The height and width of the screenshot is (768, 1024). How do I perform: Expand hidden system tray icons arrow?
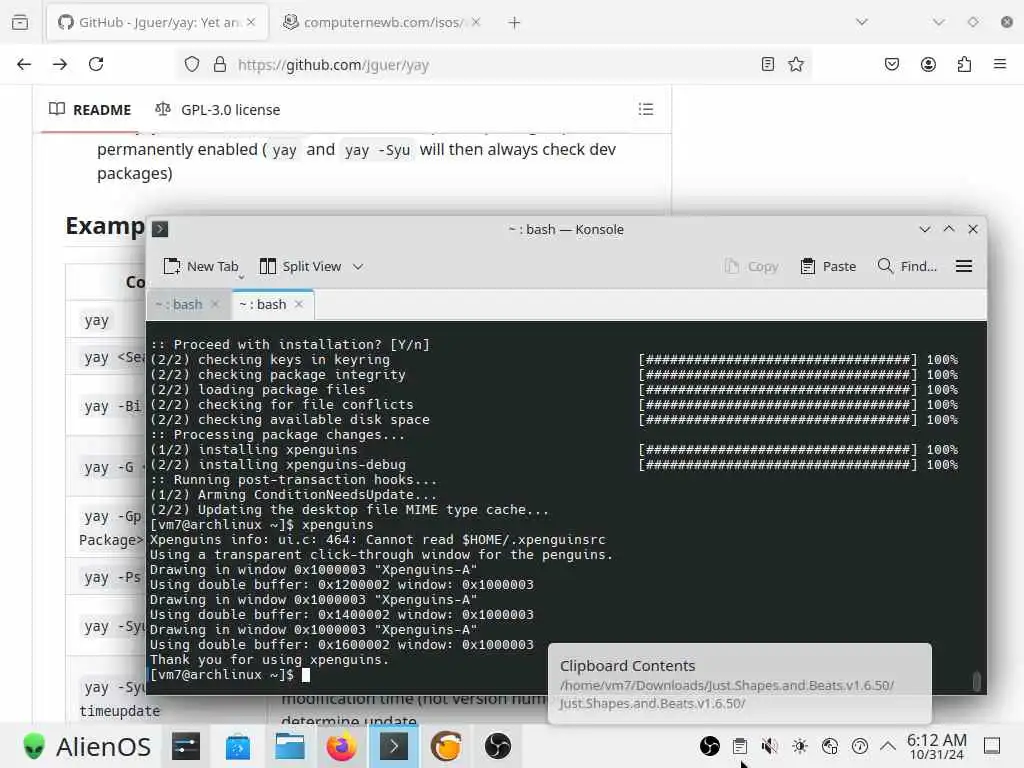coord(888,745)
